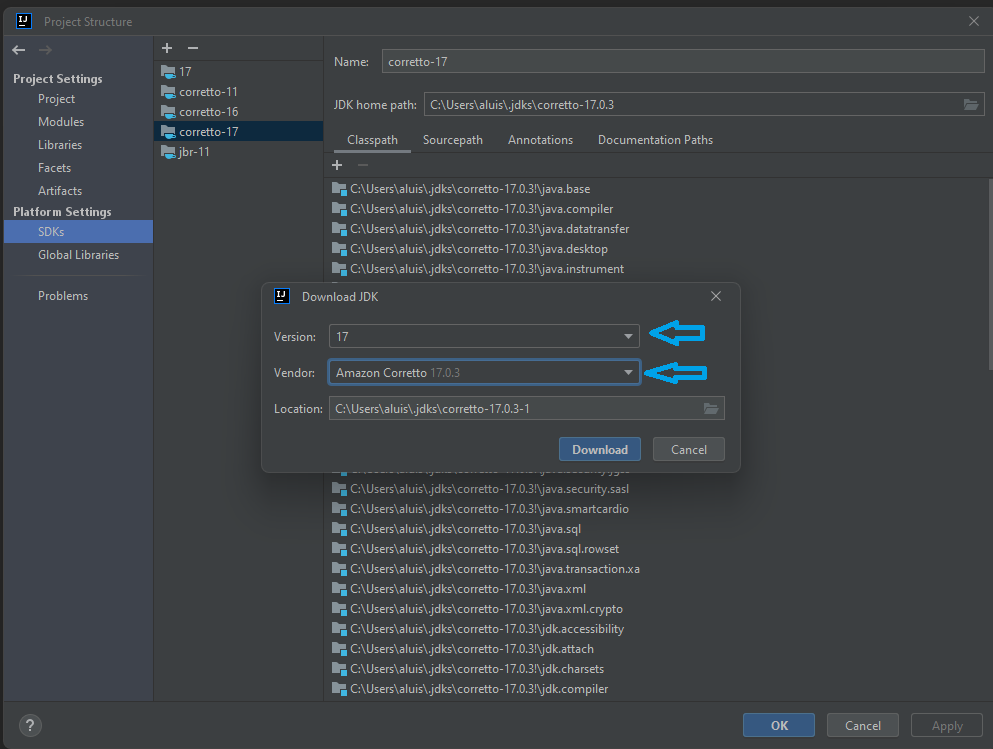The height and width of the screenshot is (749, 993).
Task: Open Libraries settings
Action: click(x=60, y=145)
